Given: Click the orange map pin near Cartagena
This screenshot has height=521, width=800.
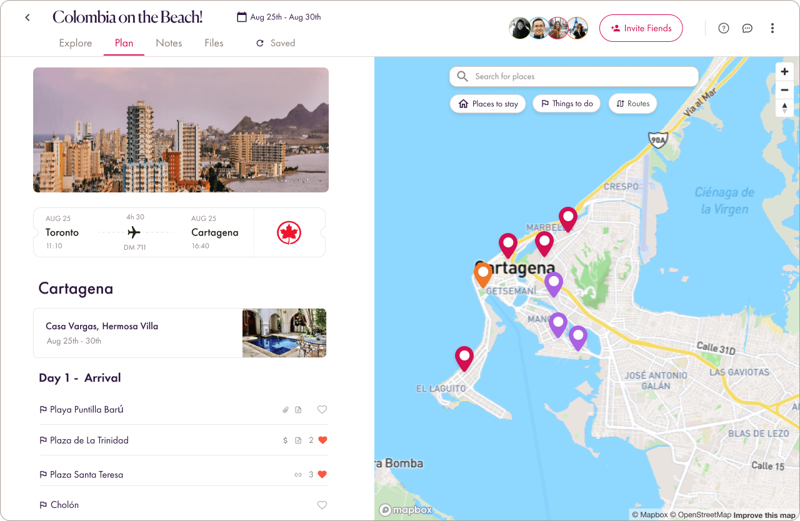Looking at the screenshot, I should [x=483, y=273].
